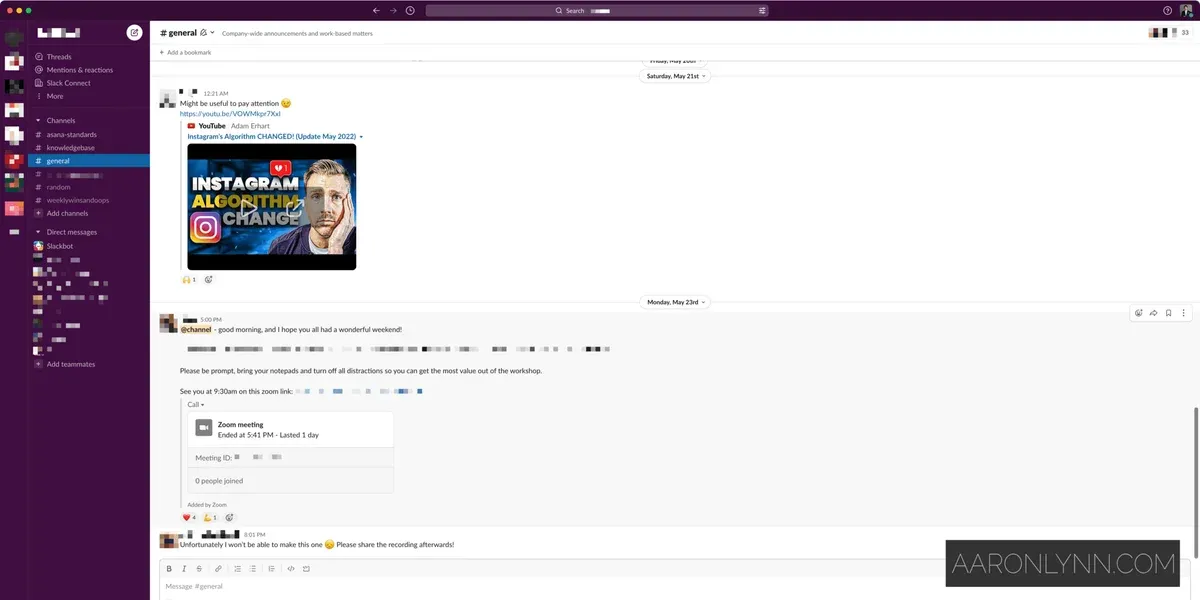Image resolution: width=1200 pixels, height=600 pixels.
Task: Click Add a bookmark below the channel header
Action: coord(187,51)
